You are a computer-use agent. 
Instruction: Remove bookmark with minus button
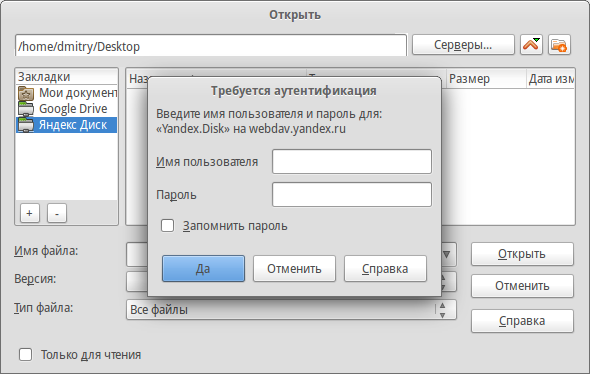coord(57,213)
